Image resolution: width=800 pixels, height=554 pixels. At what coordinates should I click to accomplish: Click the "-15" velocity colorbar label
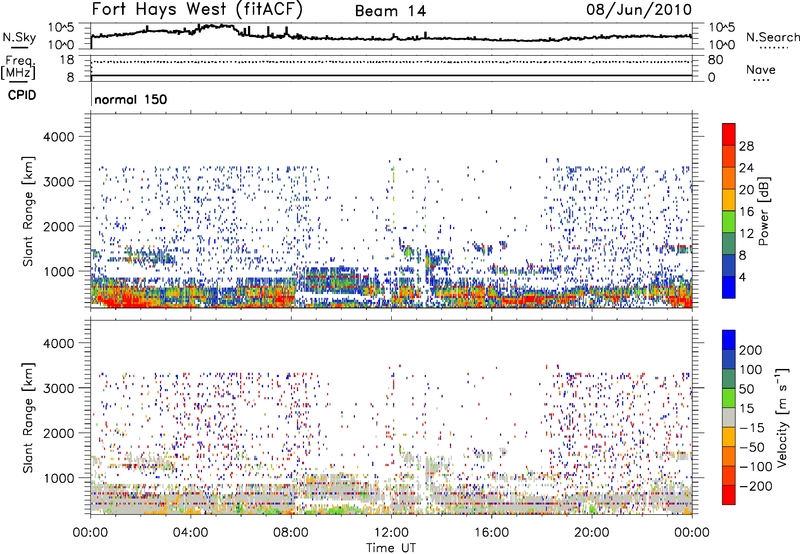pyautogui.click(x=752, y=428)
